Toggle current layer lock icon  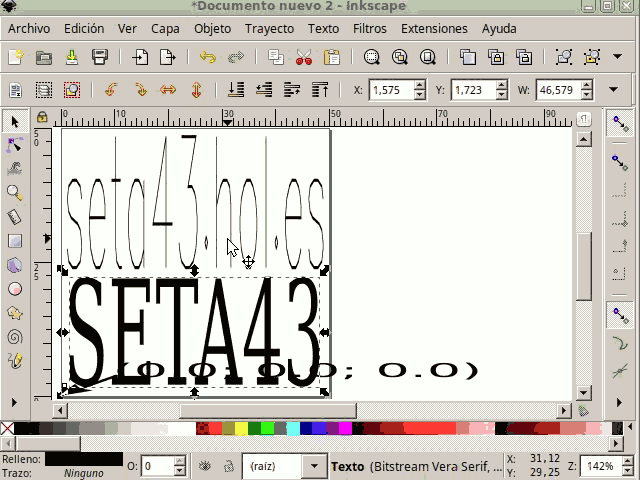[227, 466]
